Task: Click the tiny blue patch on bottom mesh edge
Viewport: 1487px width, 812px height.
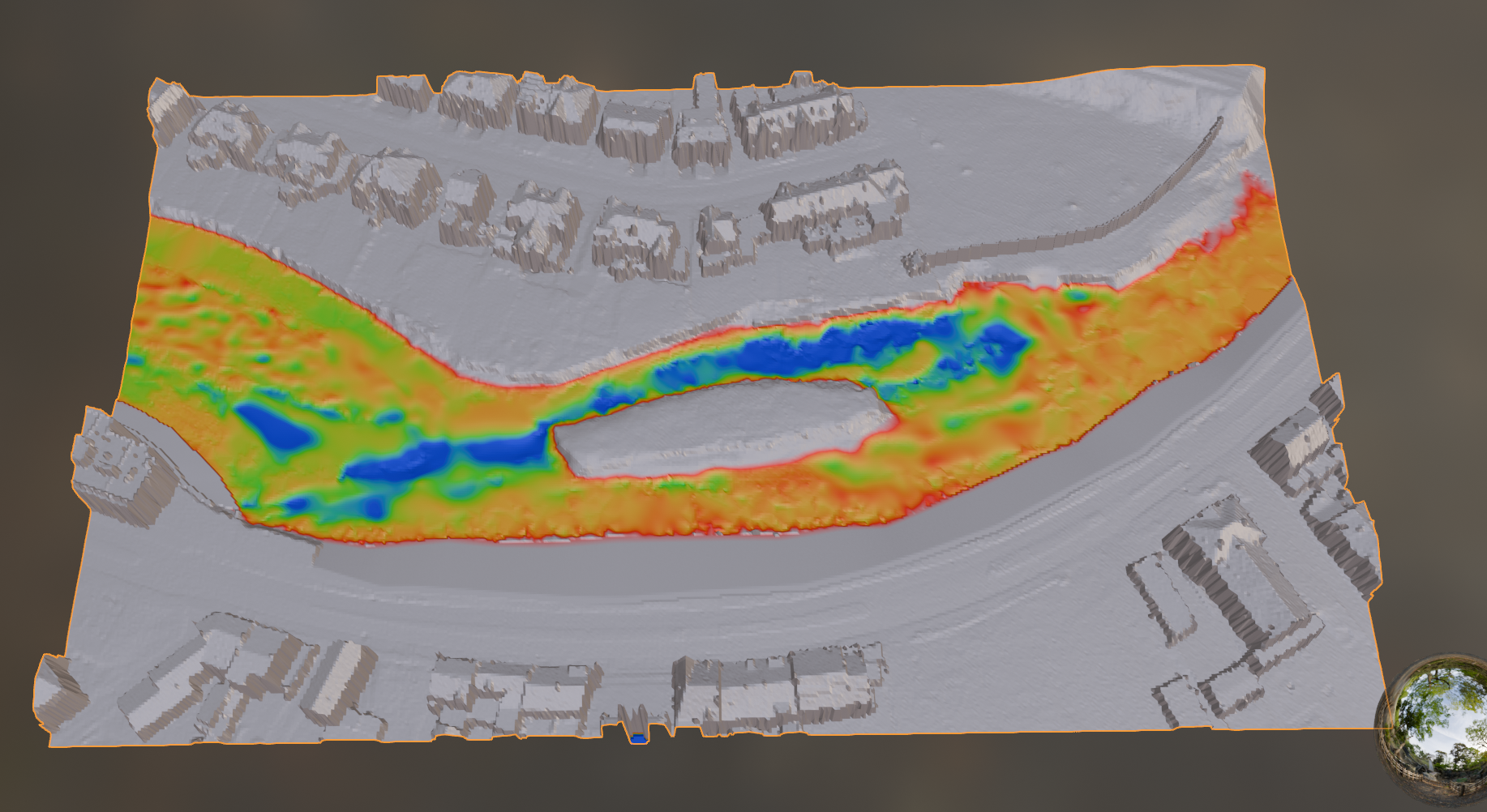Action: 639,738
